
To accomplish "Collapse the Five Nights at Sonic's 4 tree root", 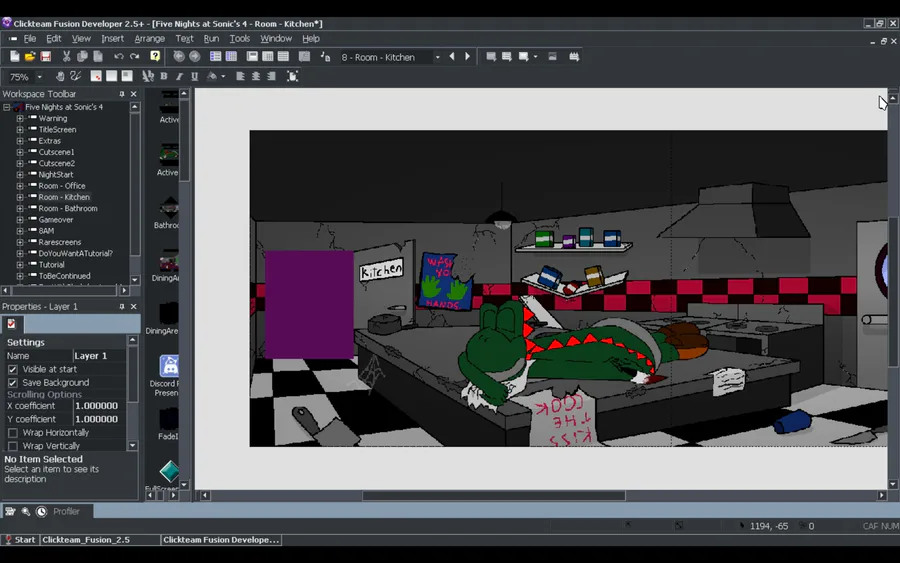I will coord(6,107).
